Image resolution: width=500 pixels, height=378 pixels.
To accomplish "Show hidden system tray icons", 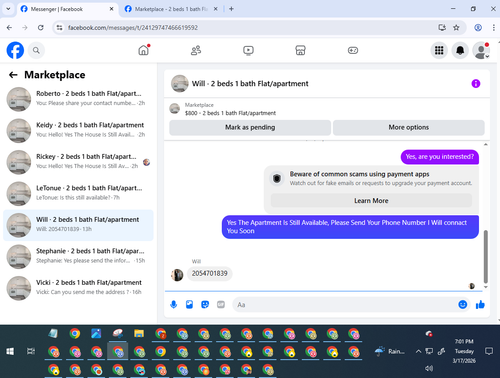I will tap(418, 351).
